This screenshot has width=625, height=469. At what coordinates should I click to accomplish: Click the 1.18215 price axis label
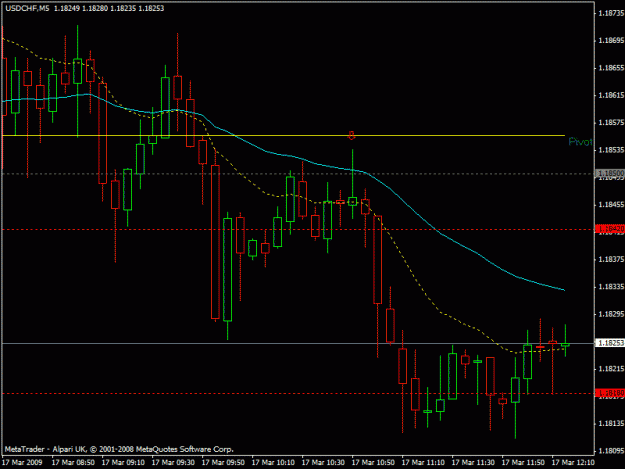point(611,369)
